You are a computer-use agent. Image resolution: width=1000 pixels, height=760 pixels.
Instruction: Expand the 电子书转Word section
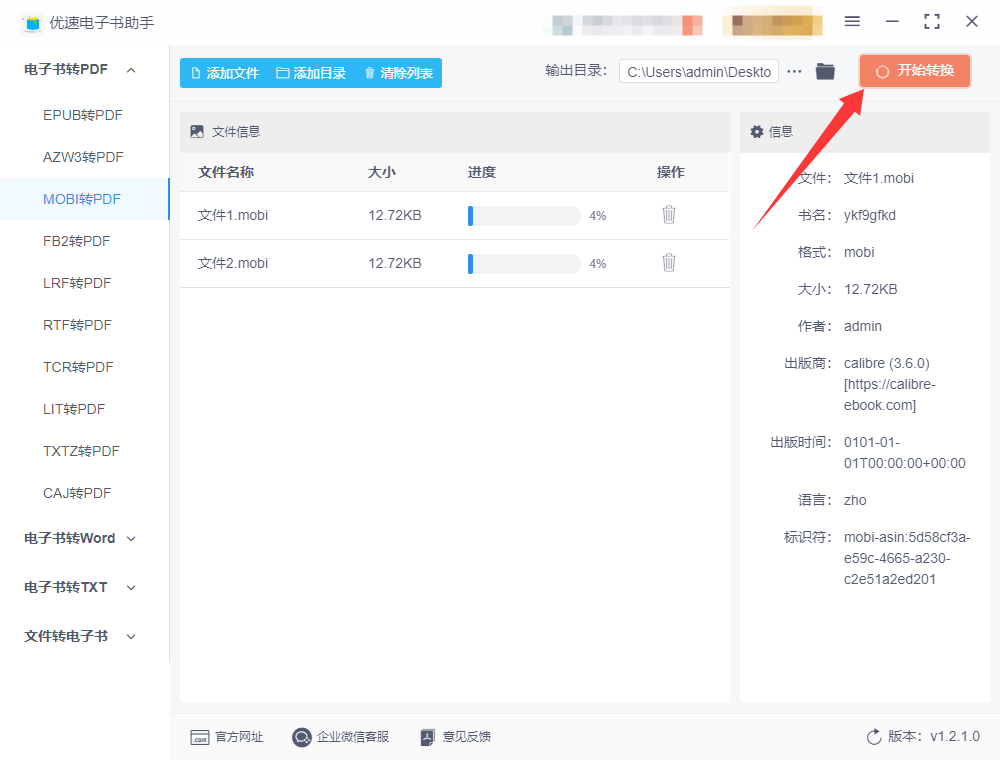pyautogui.click(x=80, y=539)
